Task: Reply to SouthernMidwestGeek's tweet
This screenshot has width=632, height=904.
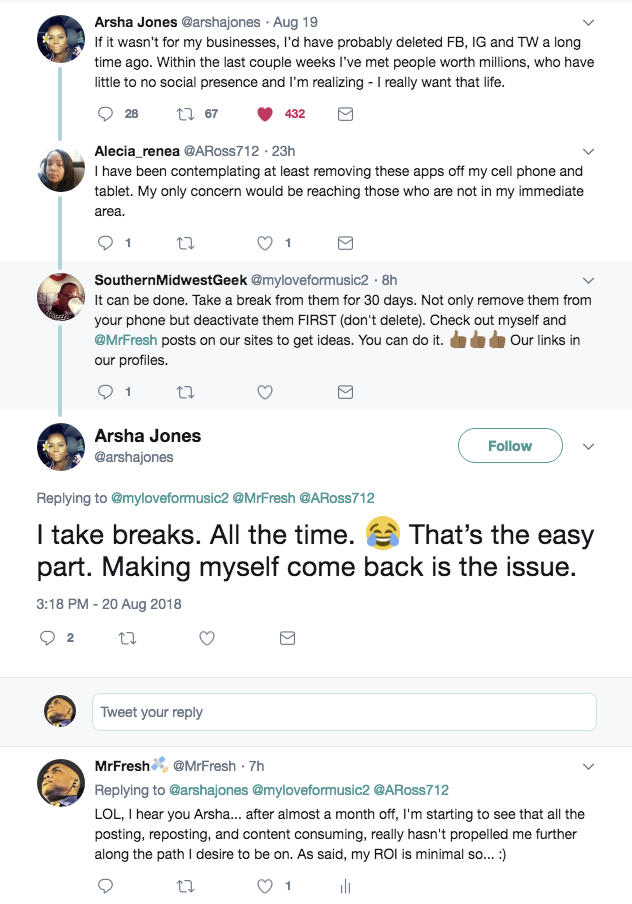Action: [105, 392]
